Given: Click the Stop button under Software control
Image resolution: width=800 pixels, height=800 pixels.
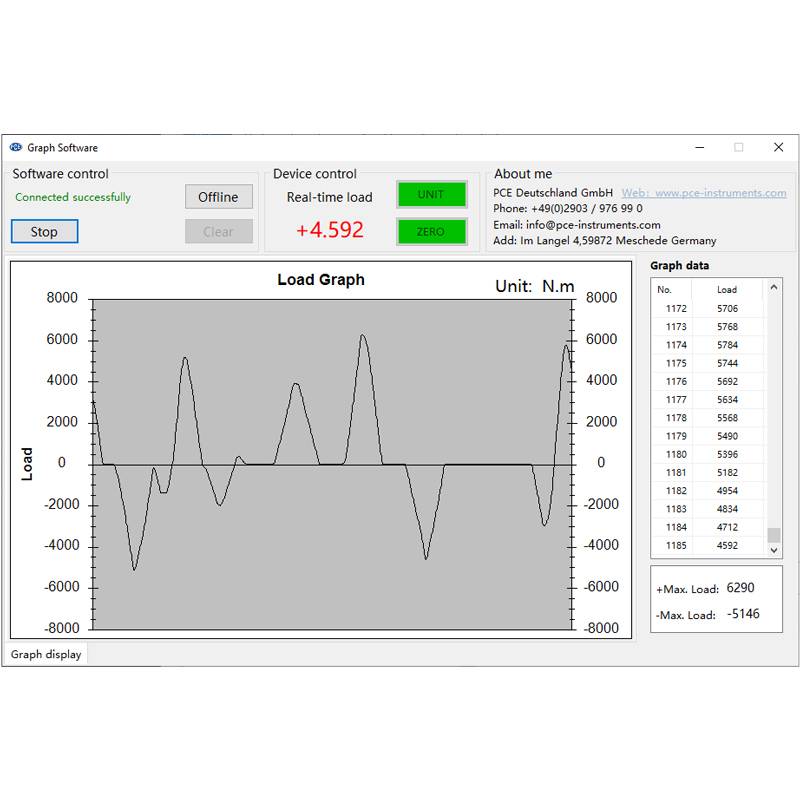Looking at the screenshot, I should click(x=44, y=231).
